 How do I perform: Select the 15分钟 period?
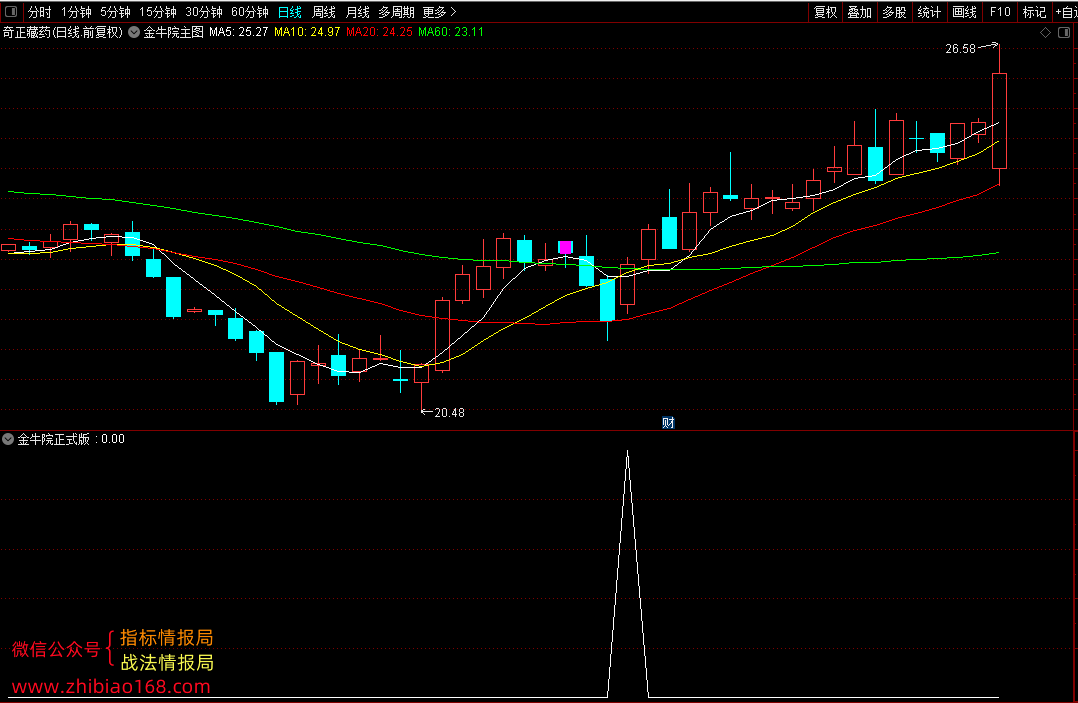(157, 12)
